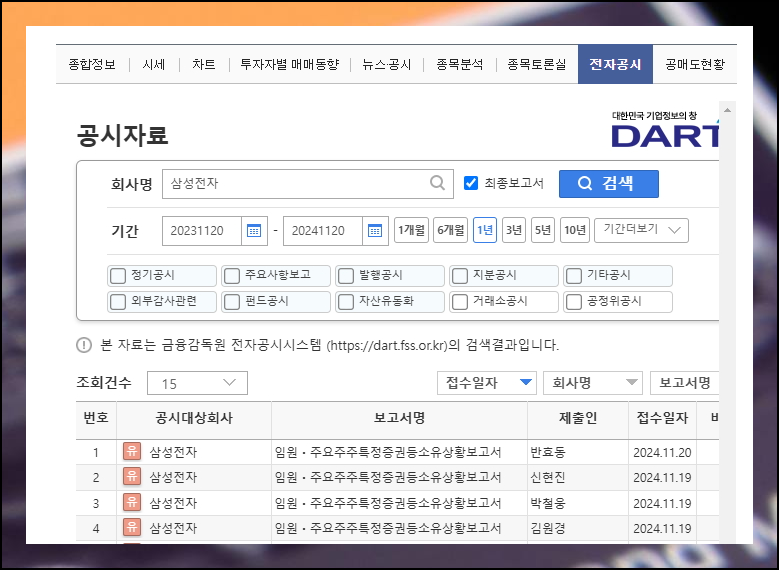Click the 공시대상회사 column header

[194, 418]
